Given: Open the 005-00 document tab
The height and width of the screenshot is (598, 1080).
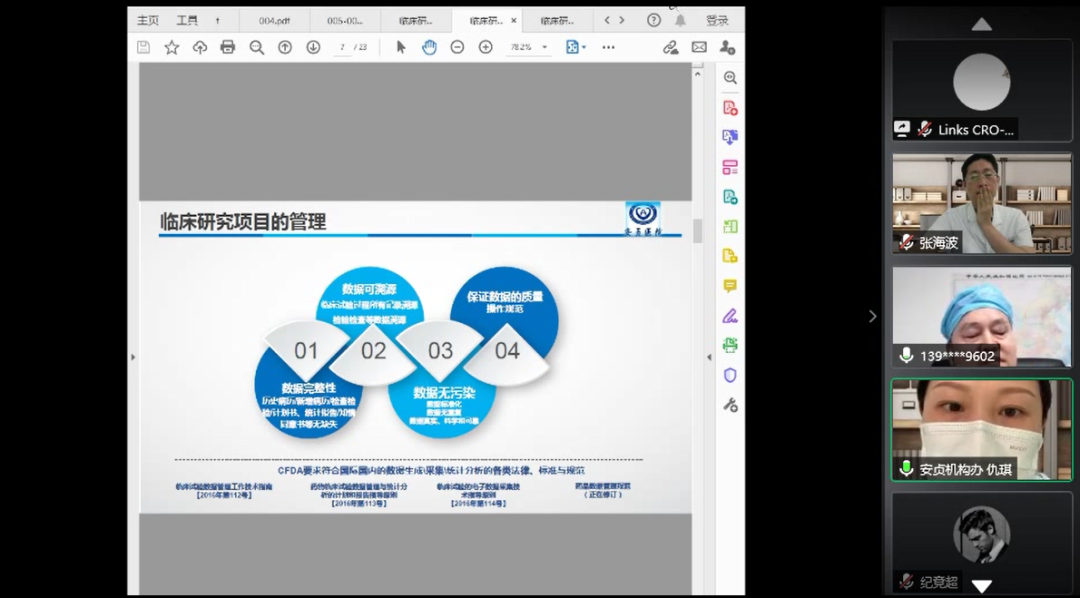Looking at the screenshot, I should [x=345, y=21].
